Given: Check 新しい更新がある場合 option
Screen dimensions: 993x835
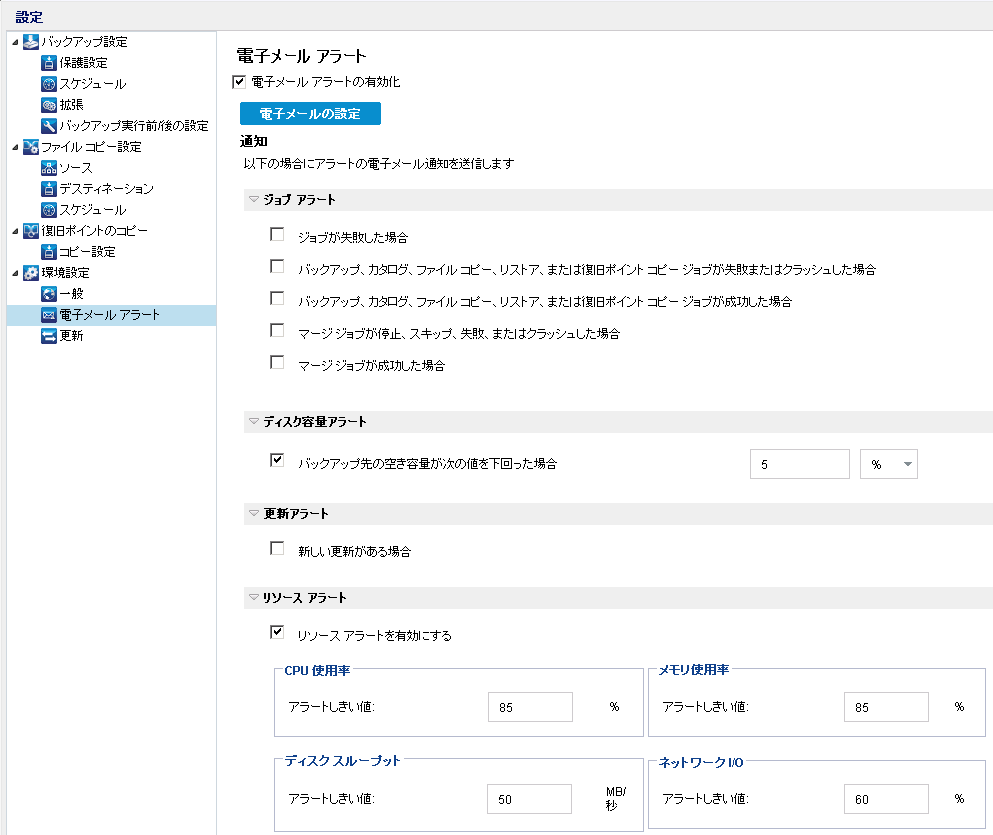Looking at the screenshot, I should (x=277, y=549).
